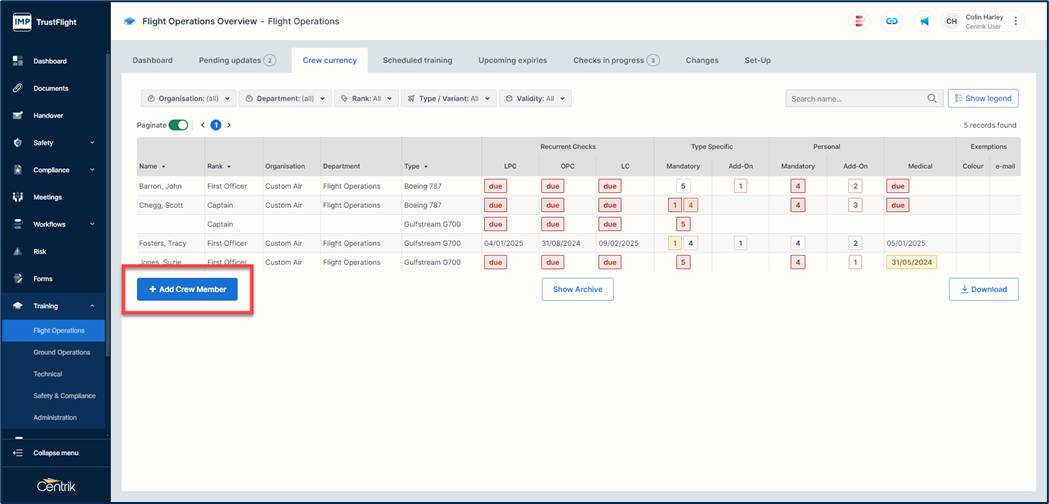Viewport: 1049px width, 504px height.
Task: Open the Changes tab
Action: (702, 60)
